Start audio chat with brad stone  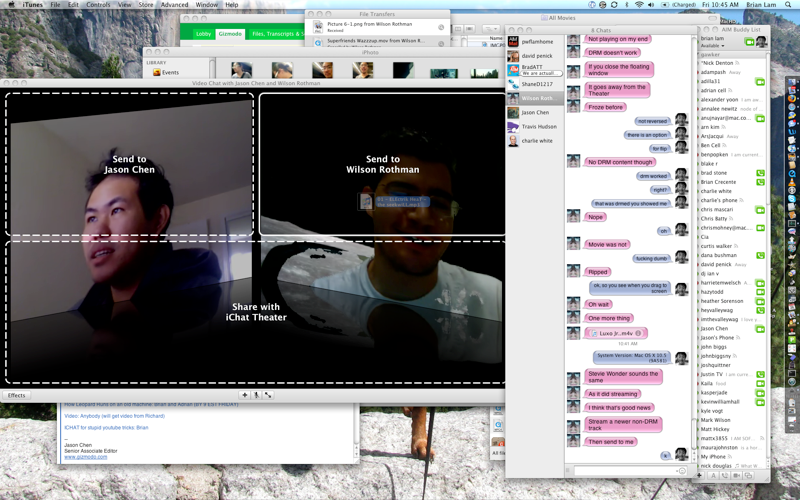[x=760, y=173]
